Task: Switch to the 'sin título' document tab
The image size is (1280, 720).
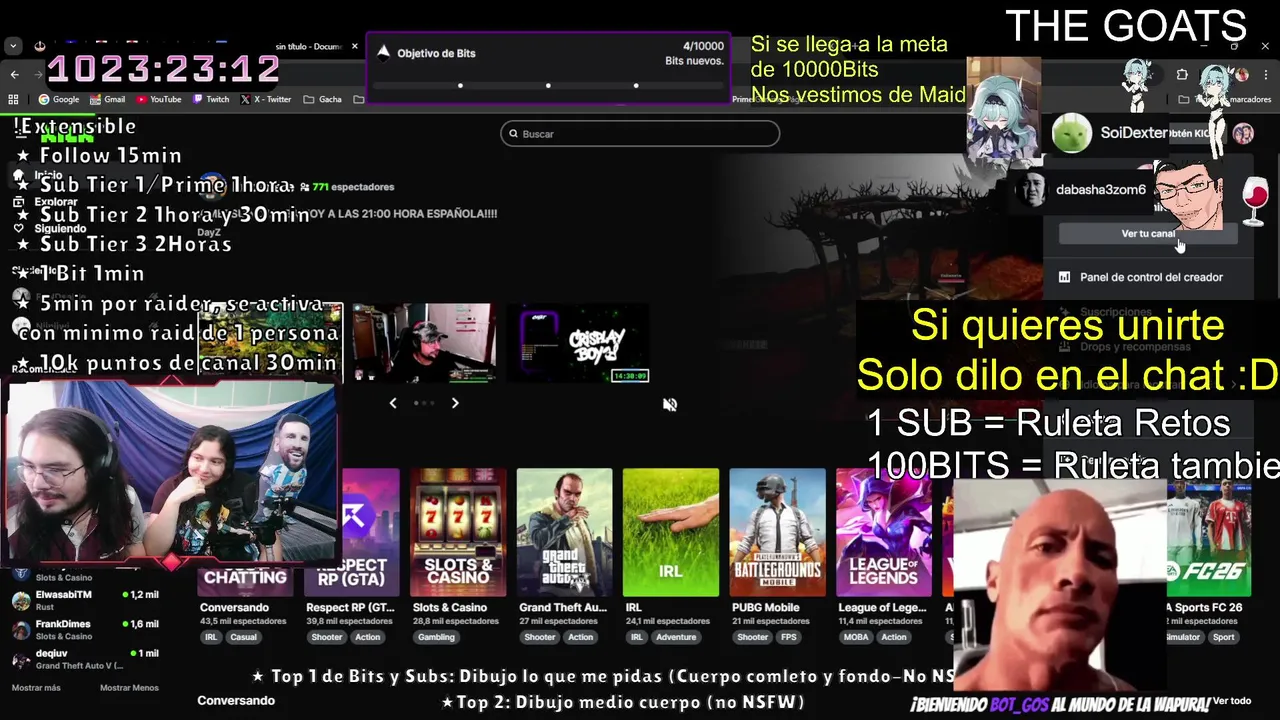Action: [x=309, y=46]
